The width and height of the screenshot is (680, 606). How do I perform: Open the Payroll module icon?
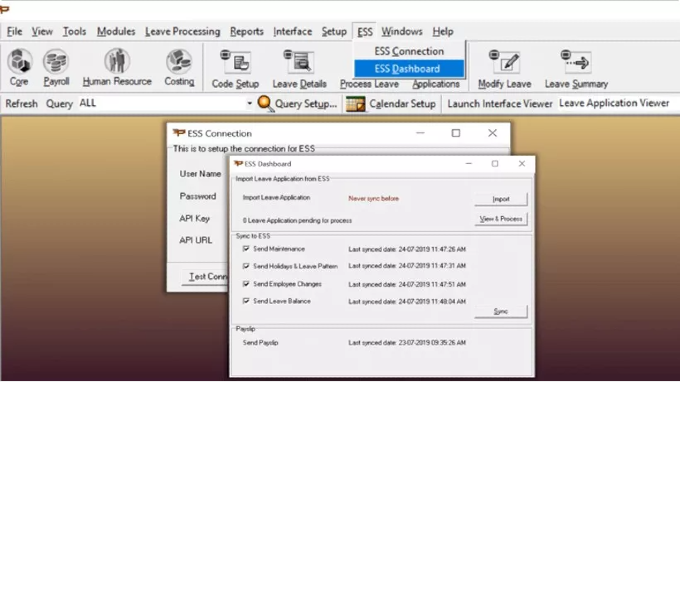point(56,61)
